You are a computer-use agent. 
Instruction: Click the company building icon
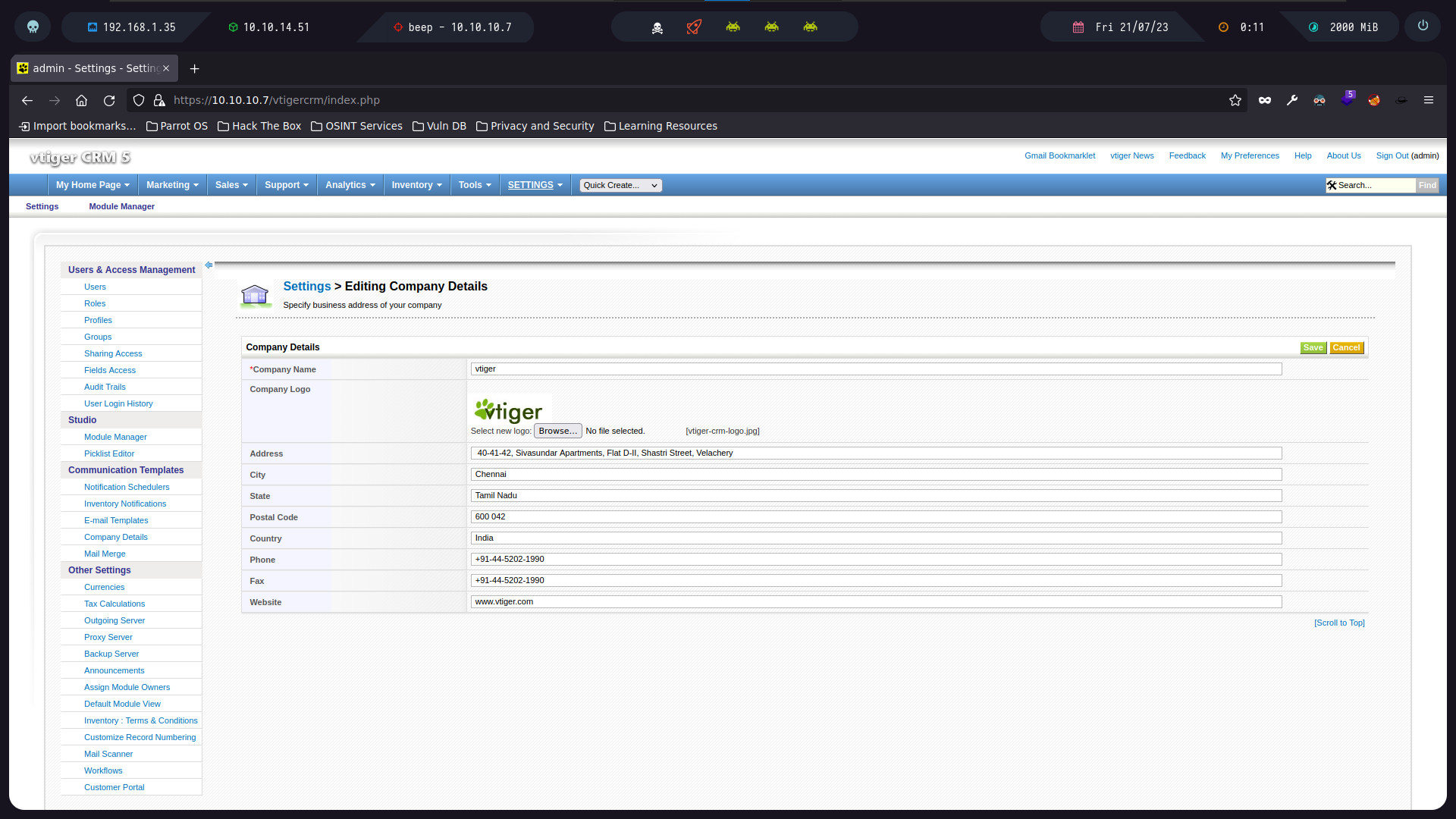coord(255,295)
